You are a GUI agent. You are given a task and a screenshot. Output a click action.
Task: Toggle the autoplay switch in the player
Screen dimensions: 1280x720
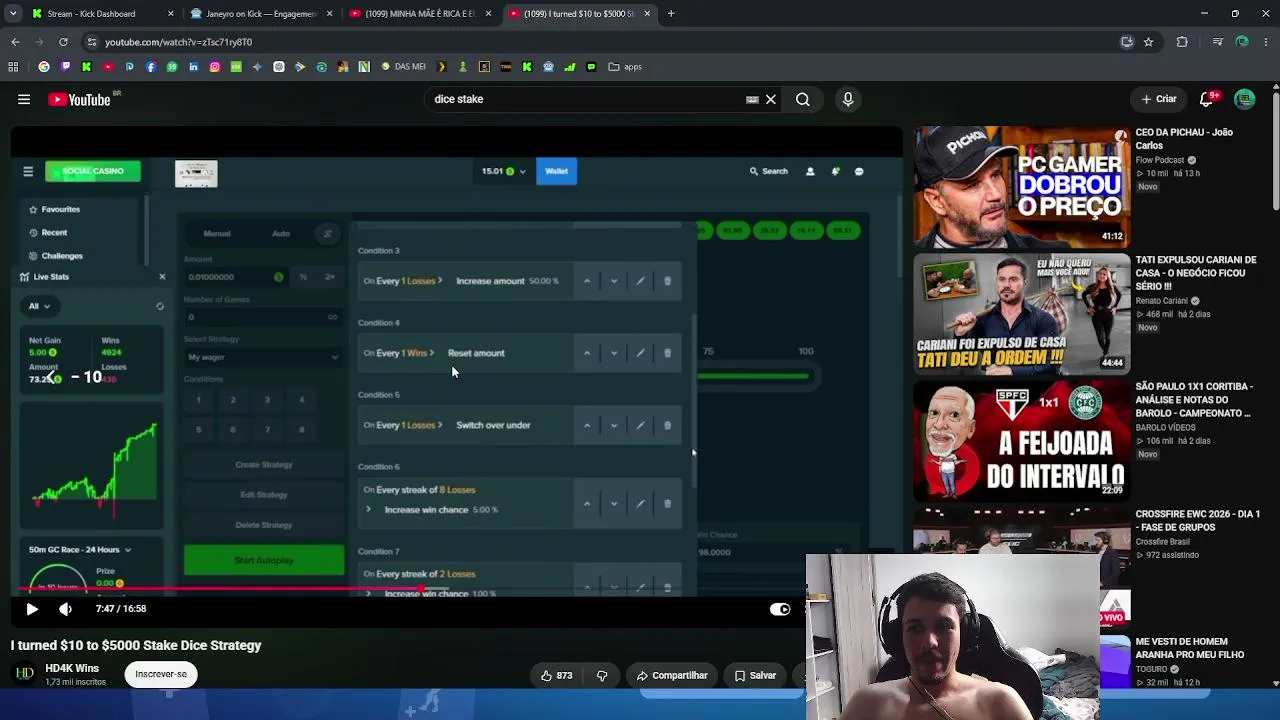click(780, 609)
